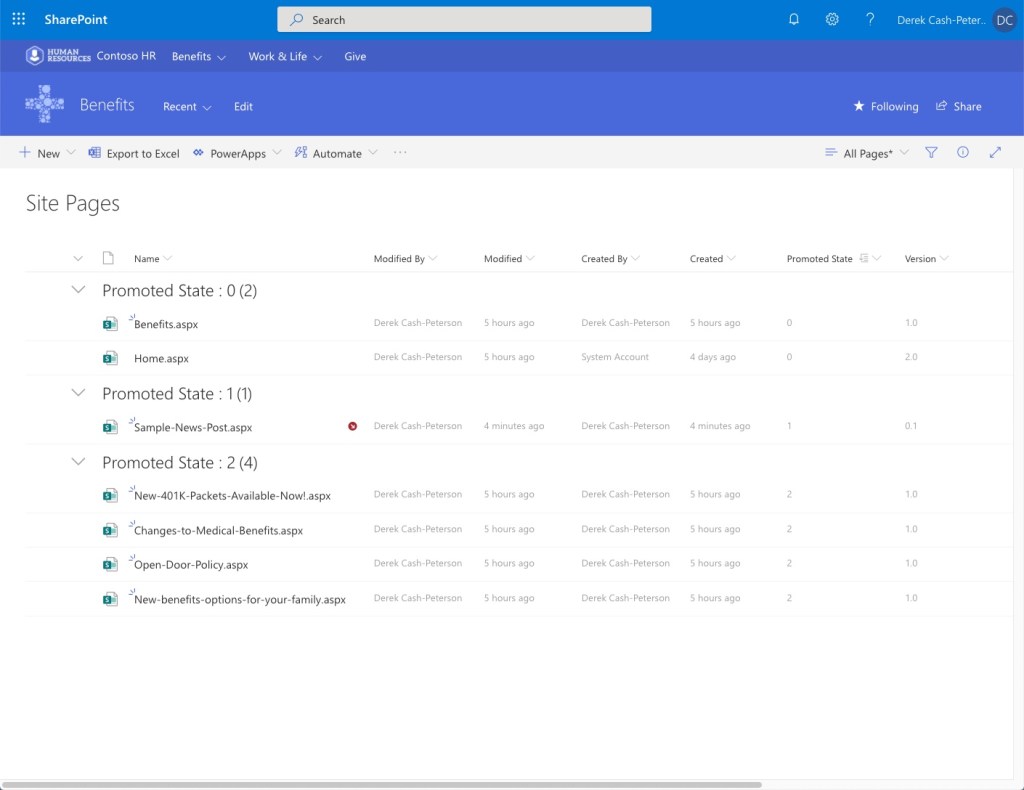1024x790 pixels.
Task: Open the filter pane funnel icon
Action: (931, 153)
